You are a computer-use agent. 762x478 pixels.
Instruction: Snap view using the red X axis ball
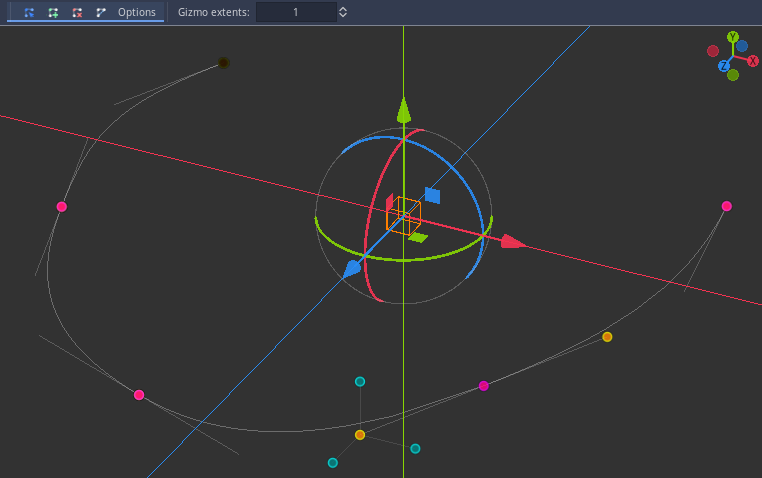tap(753, 61)
